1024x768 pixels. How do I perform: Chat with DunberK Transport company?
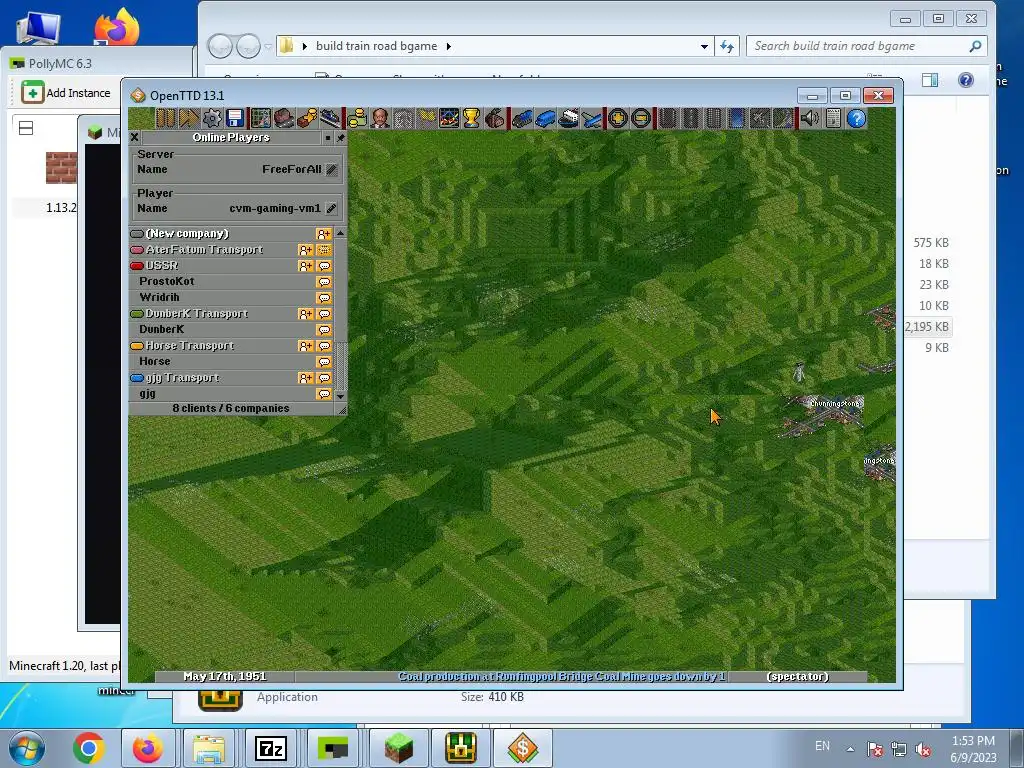pyautogui.click(x=324, y=313)
